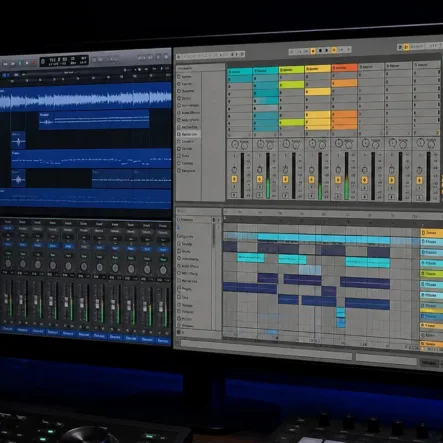This screenshot has width=443, height=443.
Task: Select the highlighted row in upper browser list
Action: coord(188,134)
